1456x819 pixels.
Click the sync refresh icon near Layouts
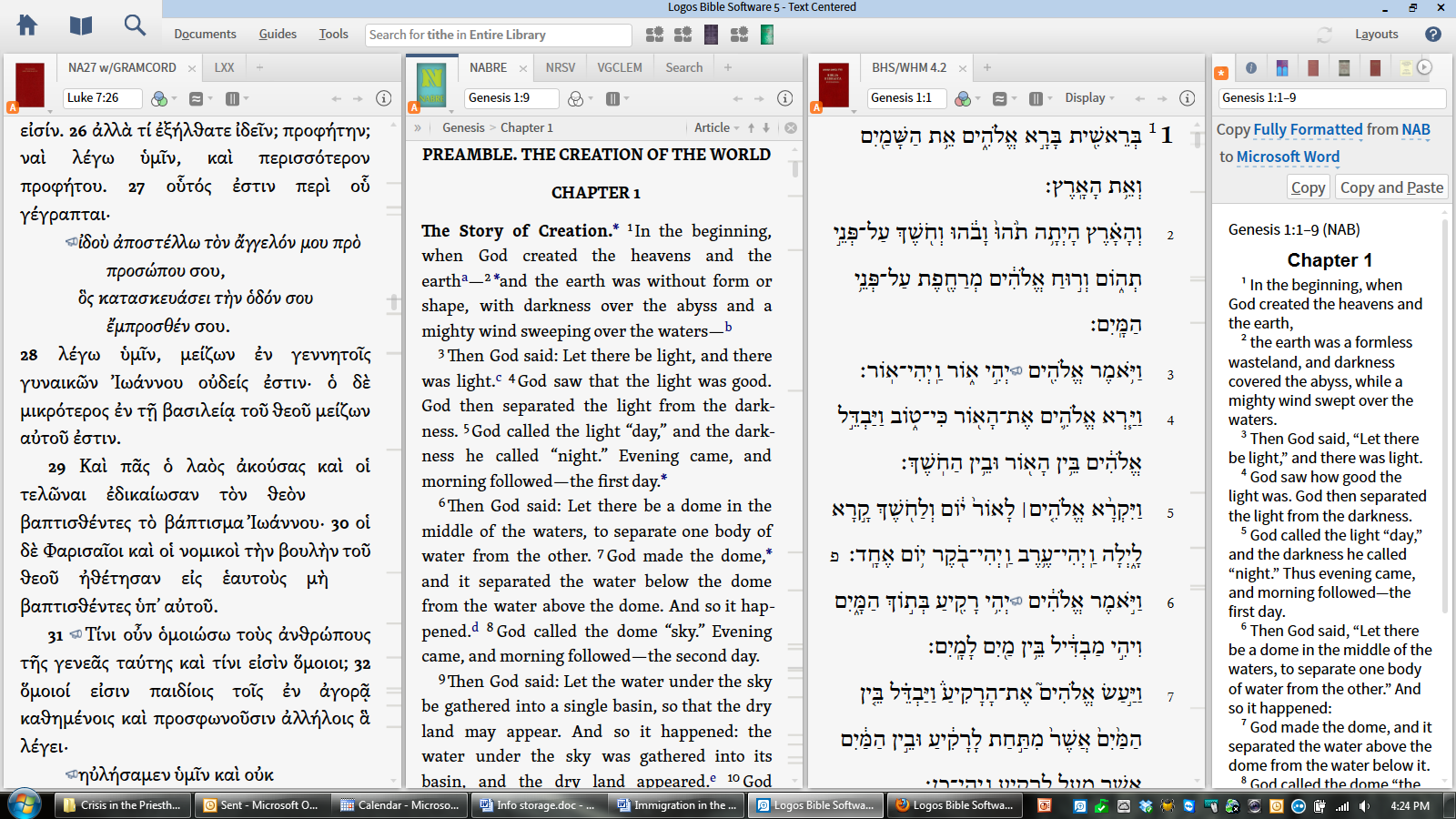click(x=1325, y=35)
